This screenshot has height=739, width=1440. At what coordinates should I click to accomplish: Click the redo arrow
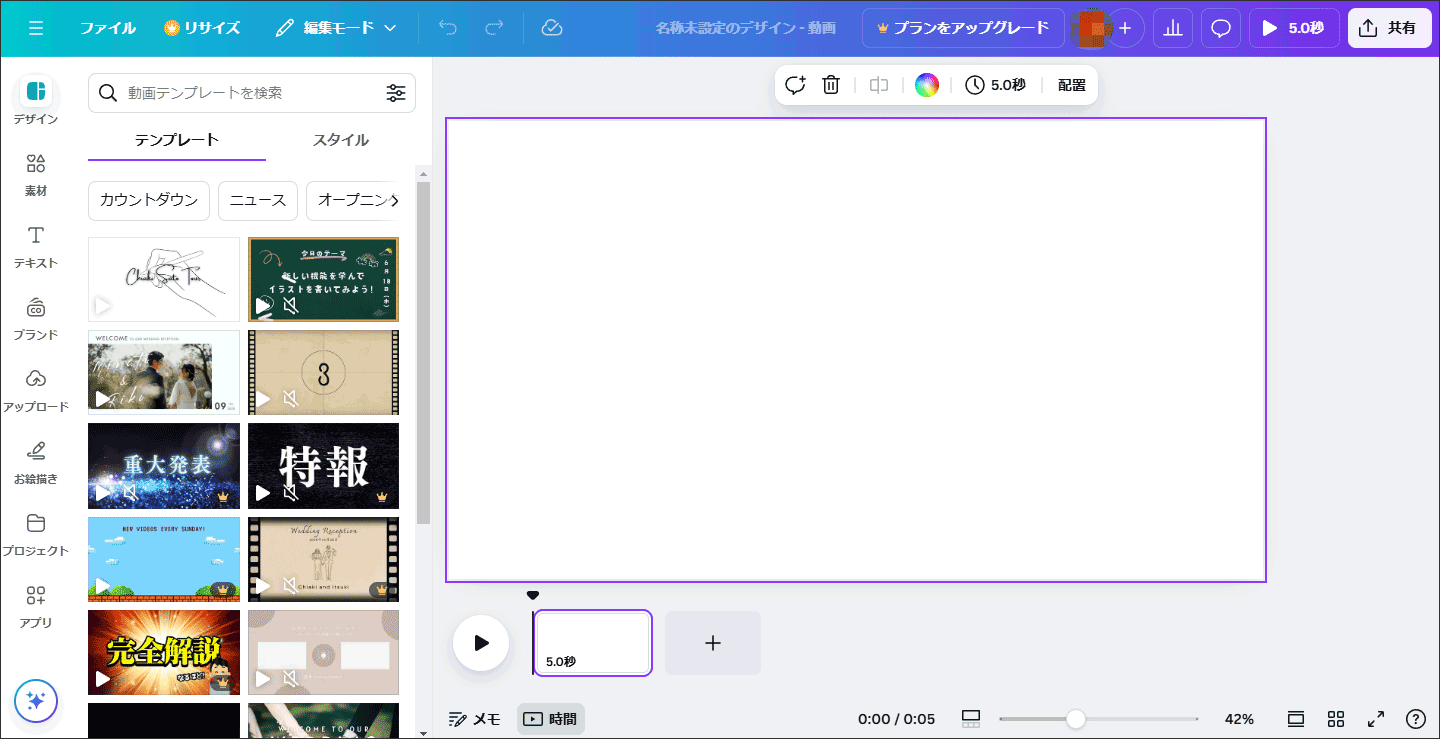(x=494, y=28)
